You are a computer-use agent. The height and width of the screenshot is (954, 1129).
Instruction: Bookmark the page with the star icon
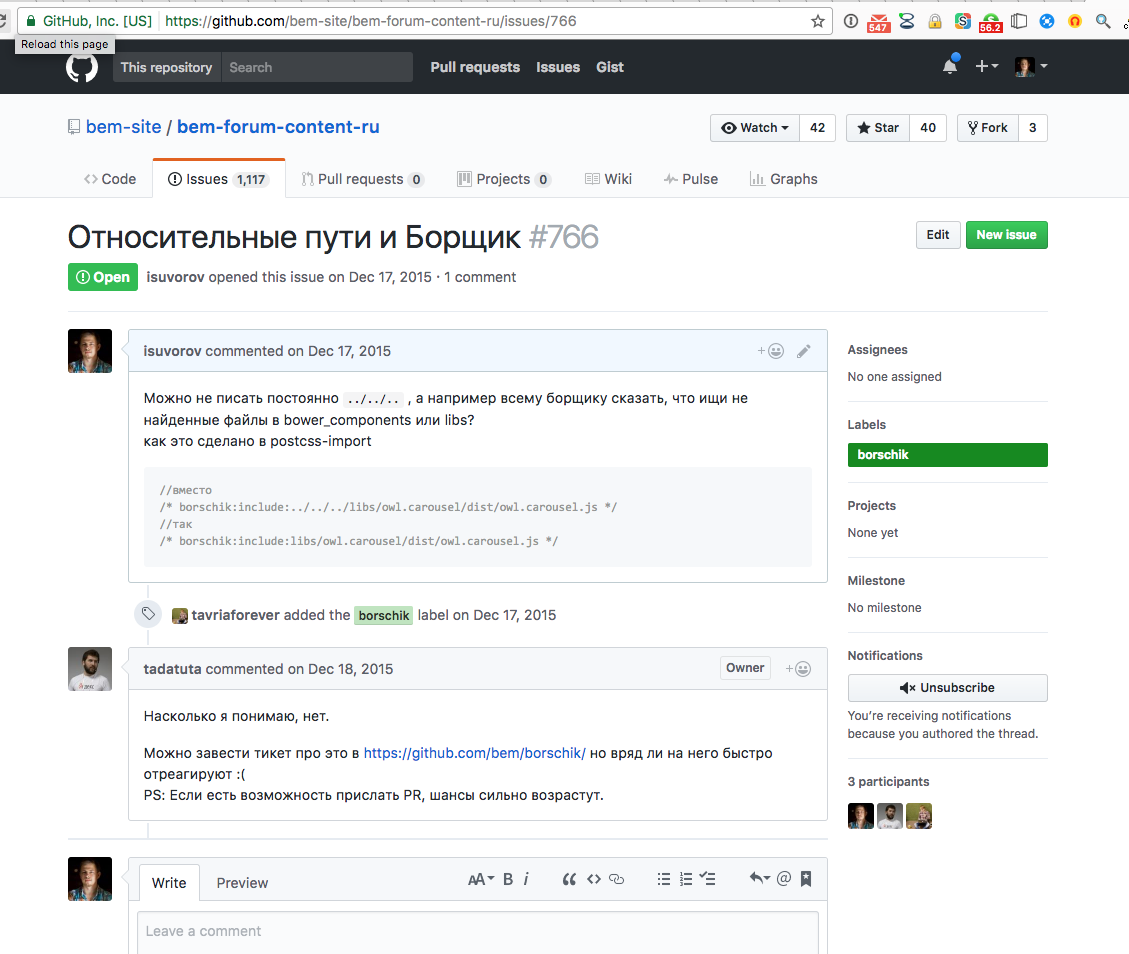(817, 21)
